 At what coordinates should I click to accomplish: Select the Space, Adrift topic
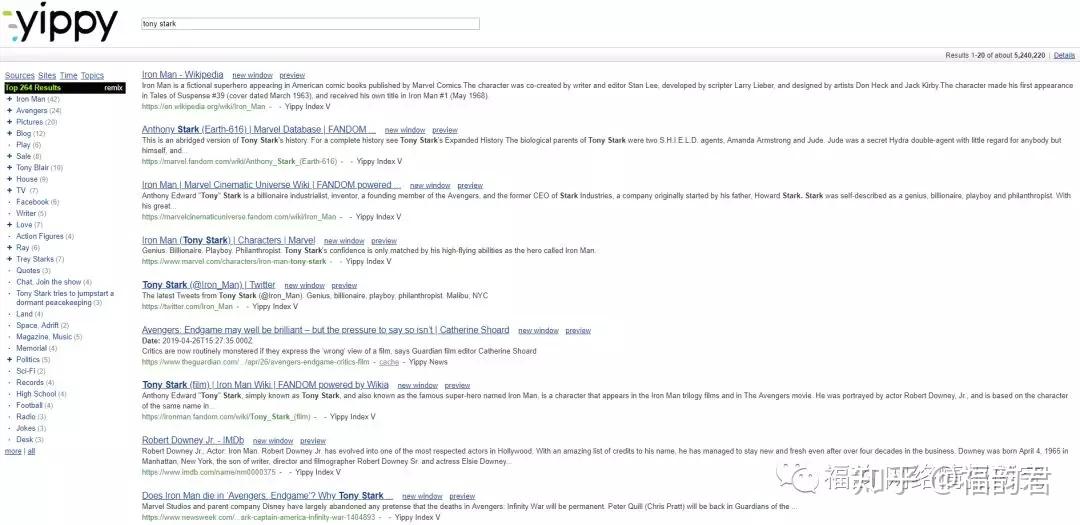(x=43, y=325)
